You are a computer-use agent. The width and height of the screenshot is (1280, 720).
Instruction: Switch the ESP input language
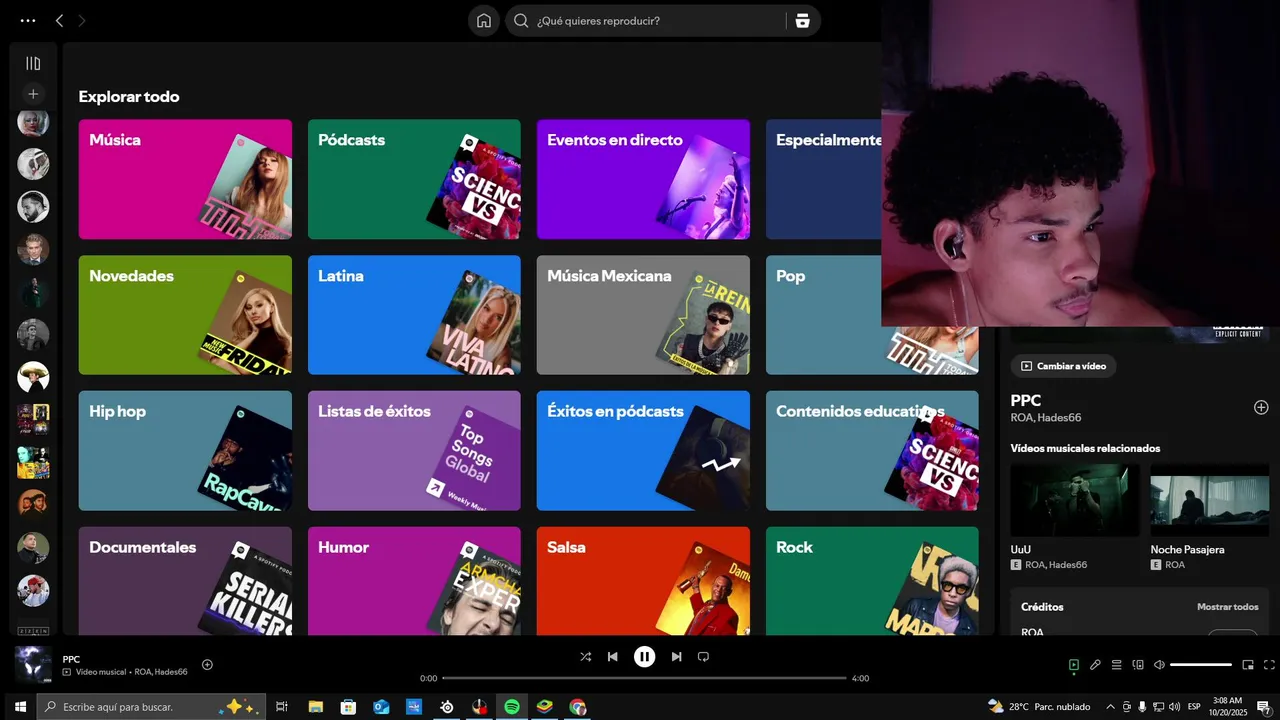1194,707
